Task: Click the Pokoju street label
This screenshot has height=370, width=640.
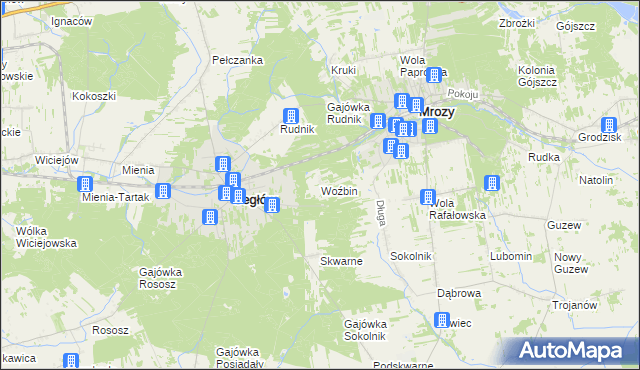Action: [462, 94]
